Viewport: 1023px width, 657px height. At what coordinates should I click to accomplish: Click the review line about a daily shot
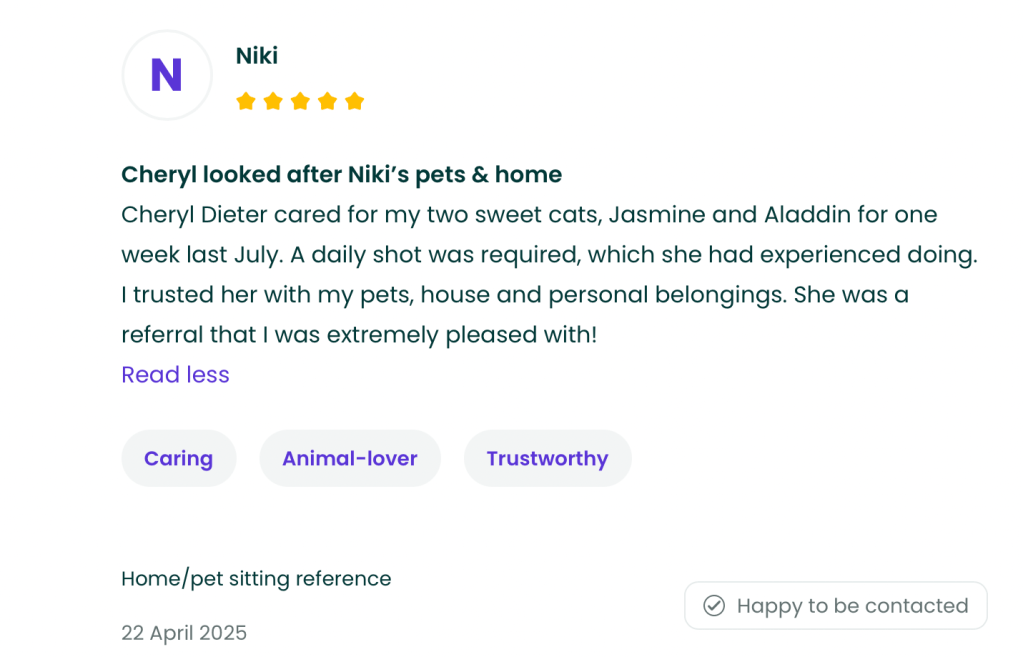point(548,255)
